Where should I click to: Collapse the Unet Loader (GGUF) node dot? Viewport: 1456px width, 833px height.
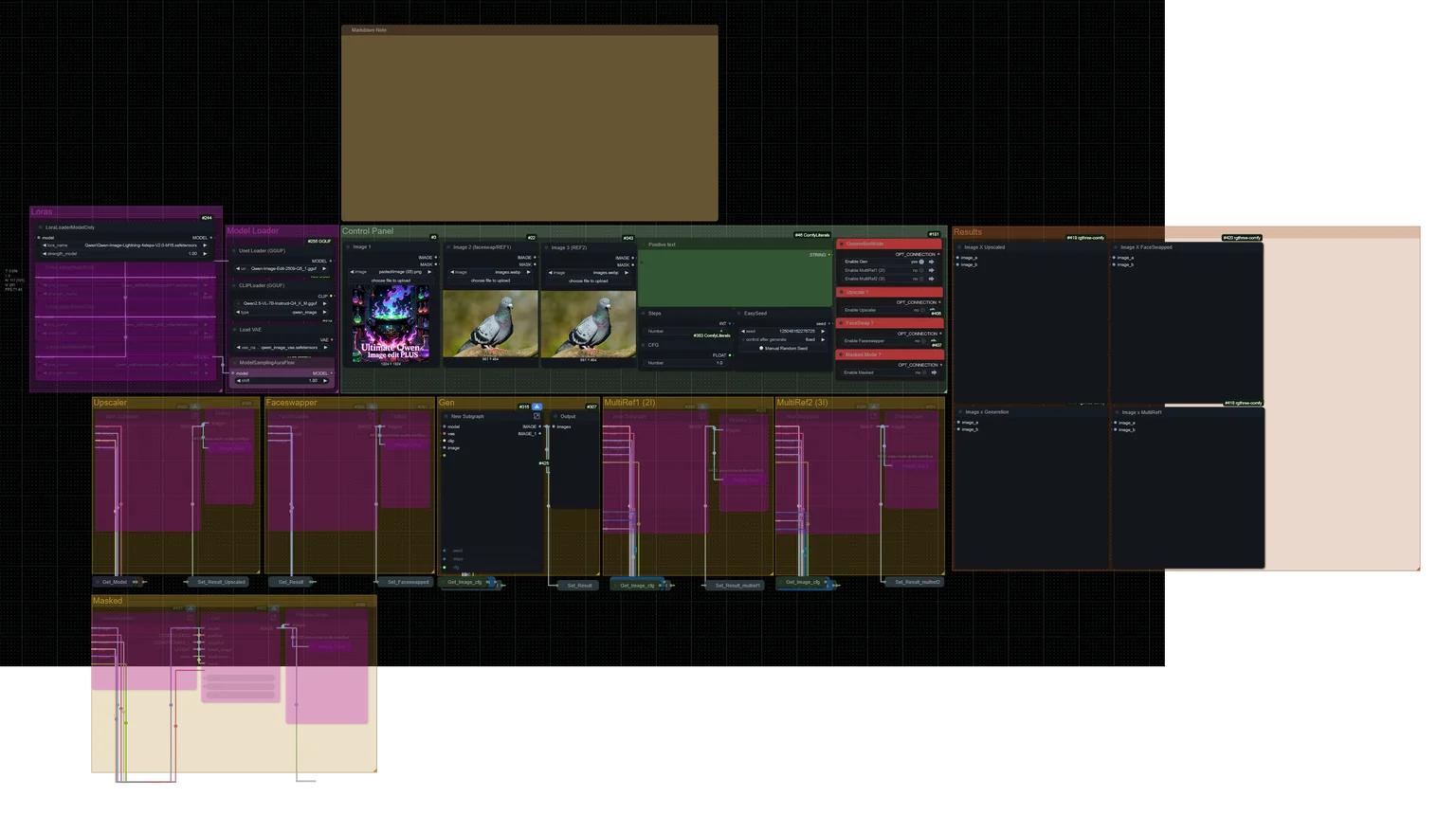point(234,251)
